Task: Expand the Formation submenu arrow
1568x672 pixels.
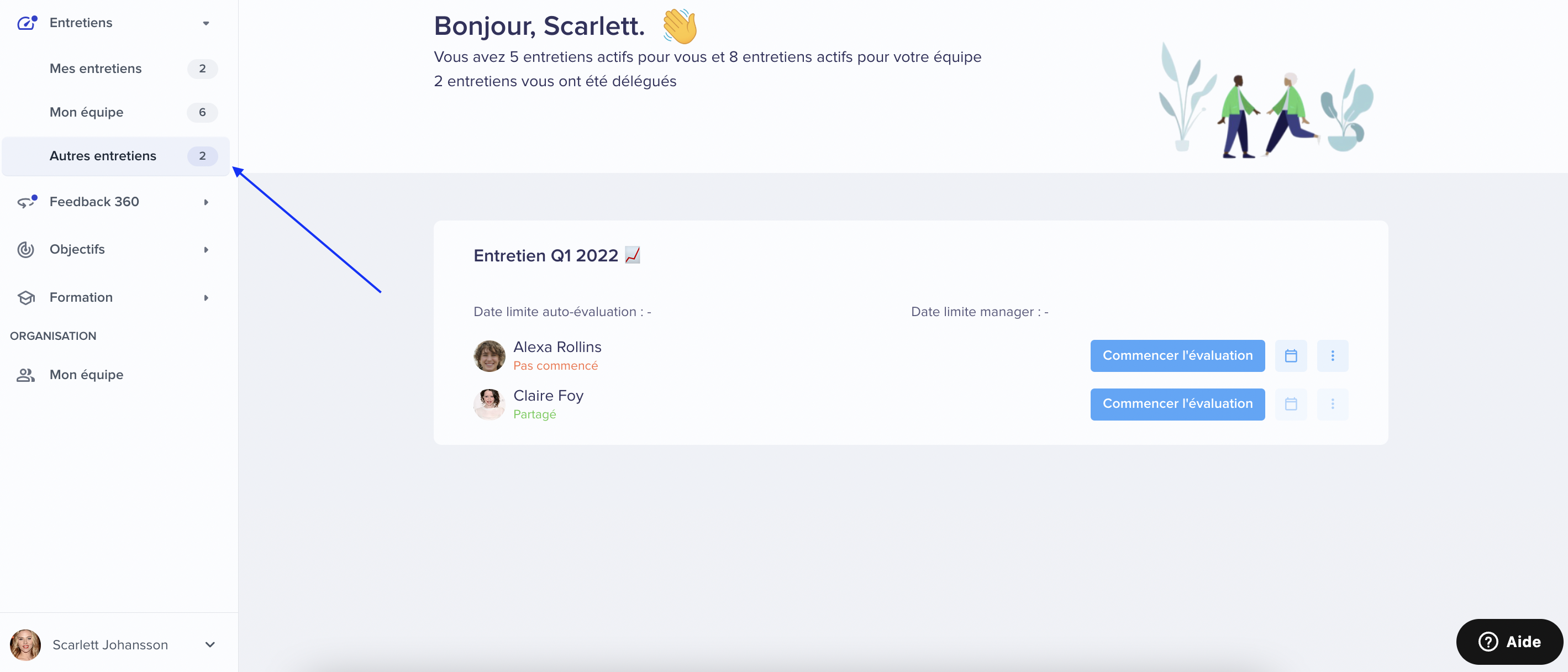Action: 206,298
